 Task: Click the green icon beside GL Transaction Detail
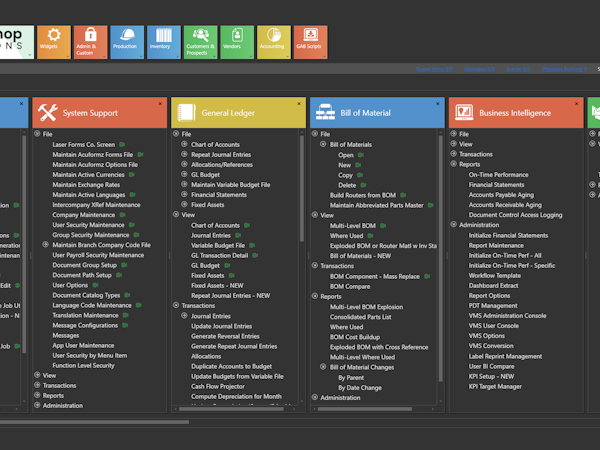point(255,256)
